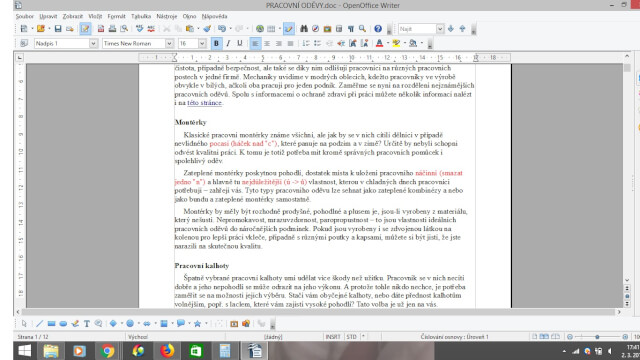
Task: Expand the font size 16 dropdown
Action: pos(202,43)
